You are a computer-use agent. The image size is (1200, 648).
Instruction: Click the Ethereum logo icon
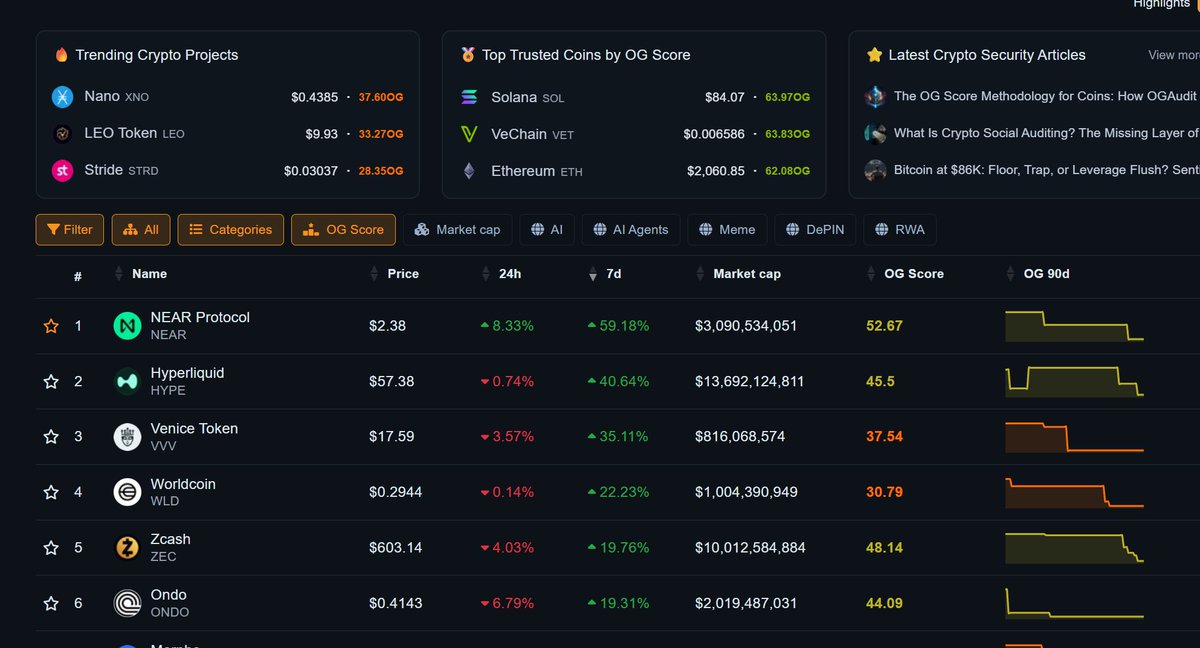pyautogui.click(x=469, y=171)
